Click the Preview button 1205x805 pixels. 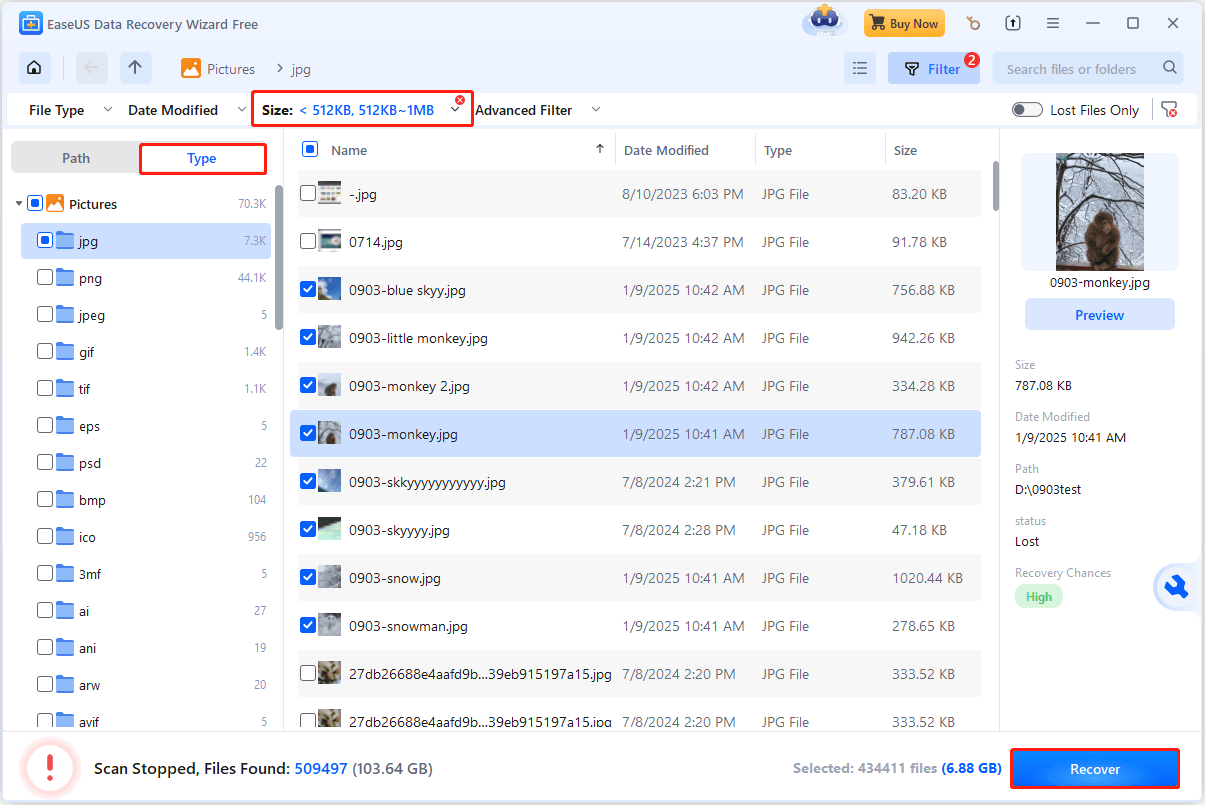[1100, 315]
